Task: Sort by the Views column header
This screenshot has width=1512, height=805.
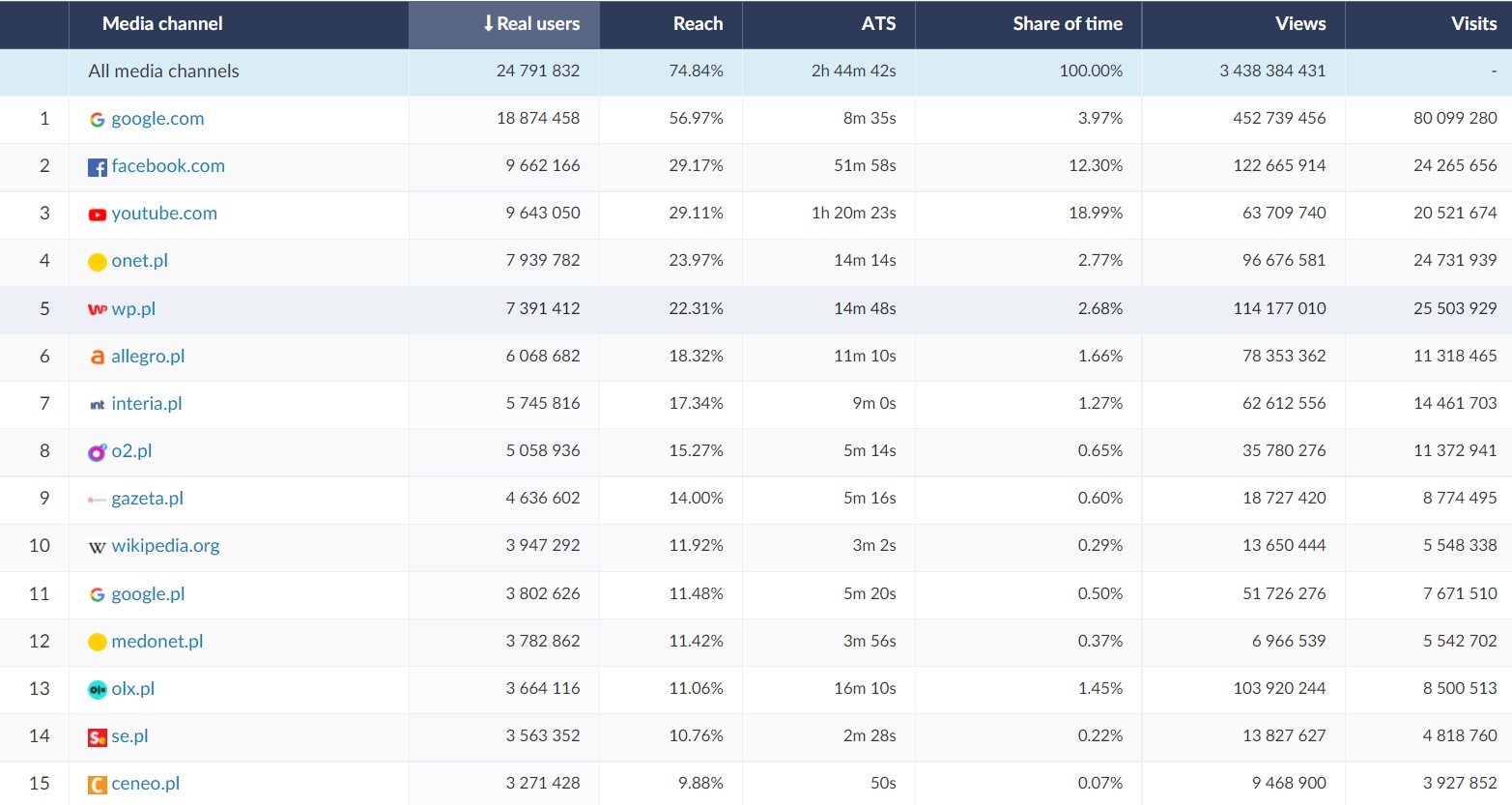Action: point(1299,24)
